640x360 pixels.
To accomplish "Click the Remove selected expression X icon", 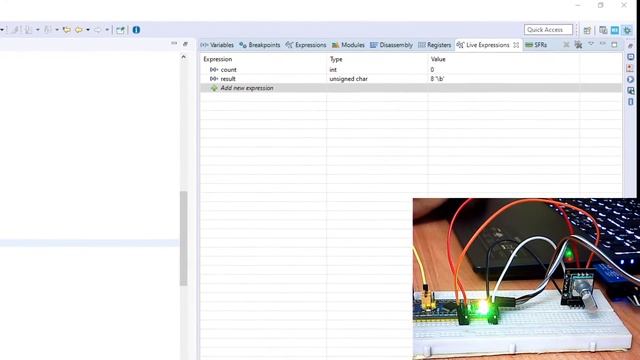I will pos(566,44).
